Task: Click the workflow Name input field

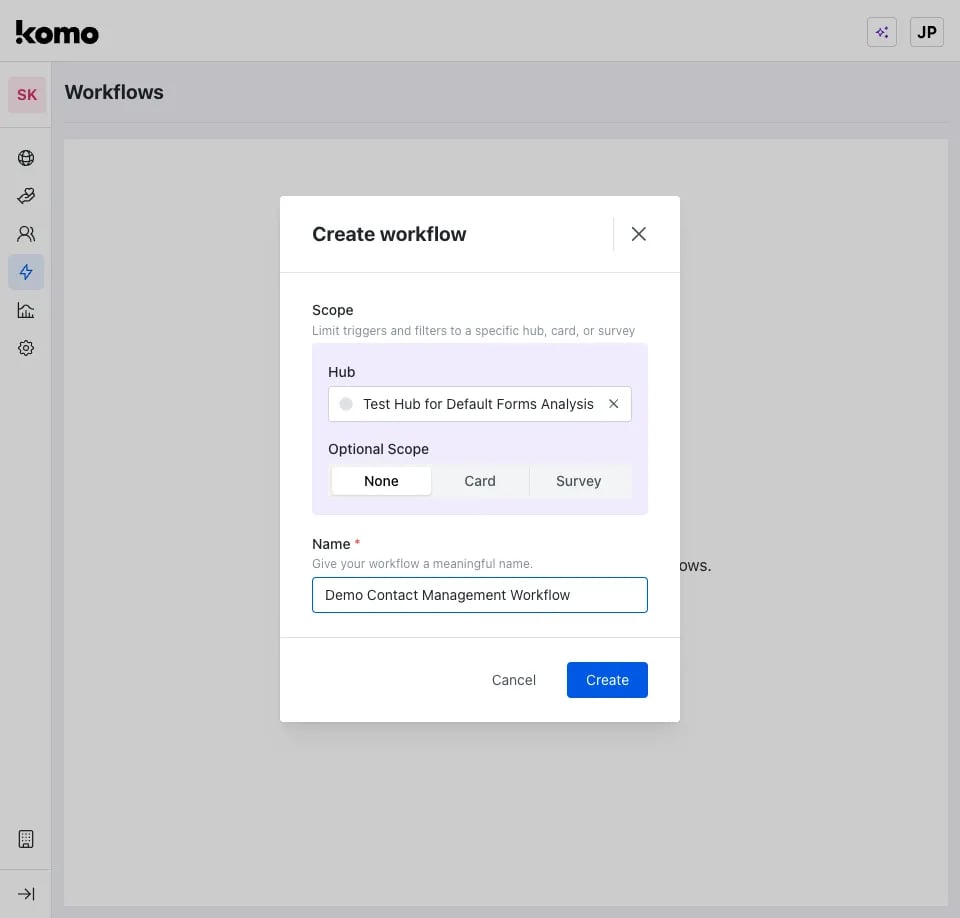Action: tap(479, 595)
